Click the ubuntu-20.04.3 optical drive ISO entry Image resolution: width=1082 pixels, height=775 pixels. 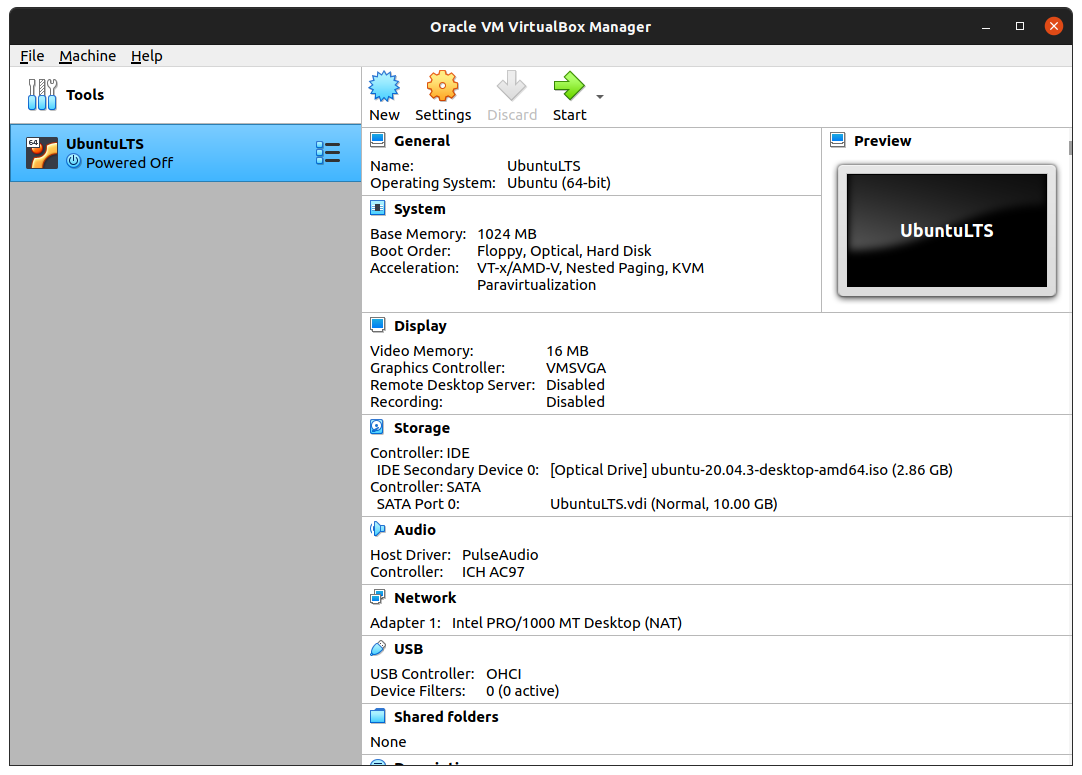(x=750, y=470)
